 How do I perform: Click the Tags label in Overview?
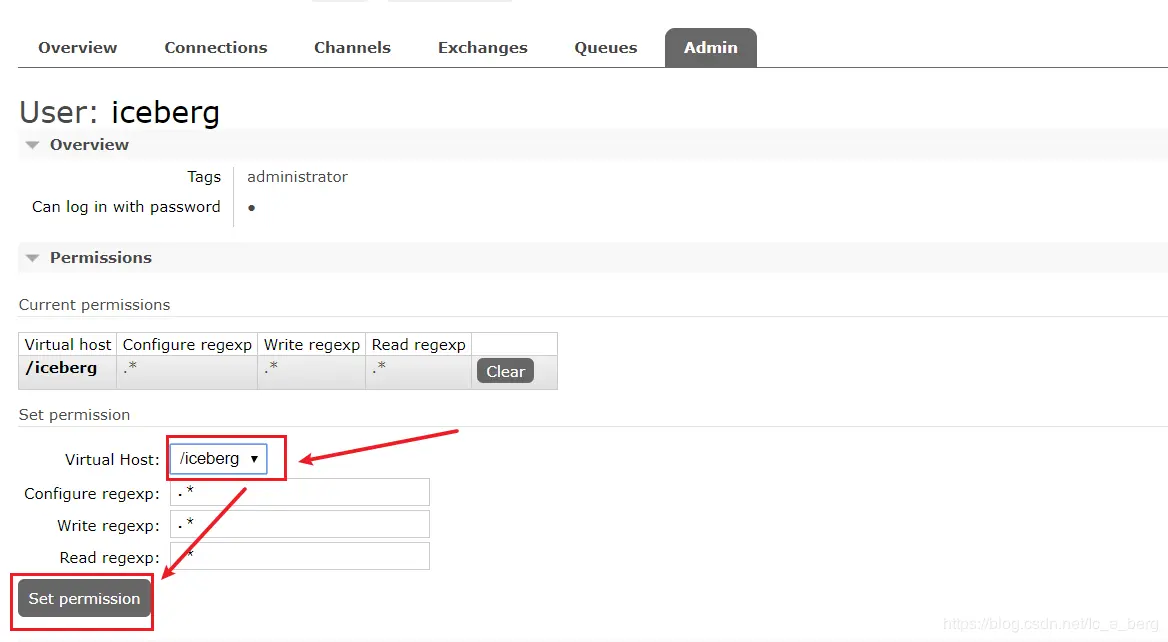pyautogui.click(x=204, y=177)
